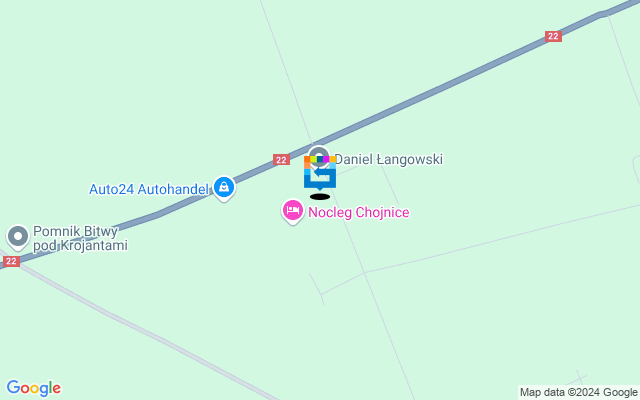Click the highway between Auto24 and route 22 shield
This screenshot has width=640, height=400.
click(254, 172)
